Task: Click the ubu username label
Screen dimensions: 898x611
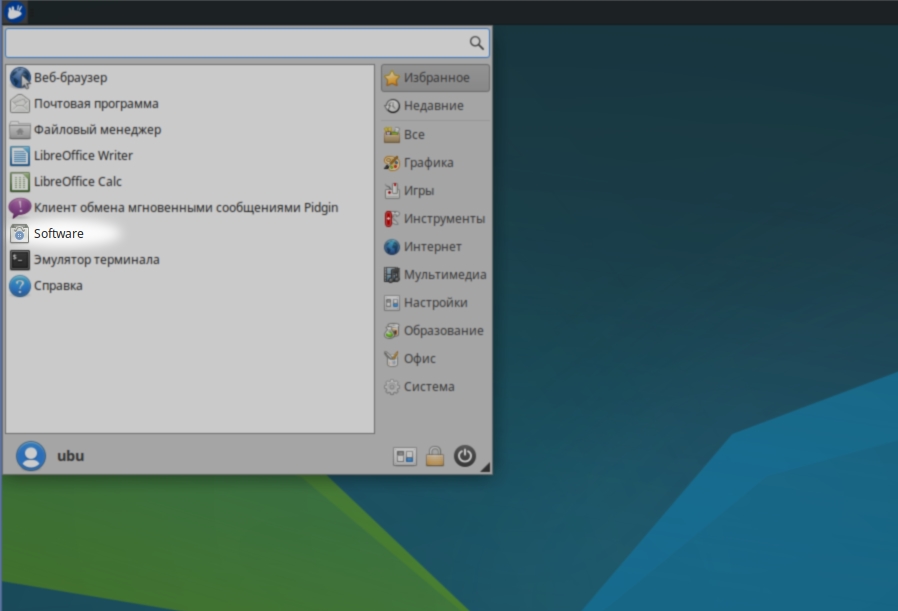Action: (70, 456)
